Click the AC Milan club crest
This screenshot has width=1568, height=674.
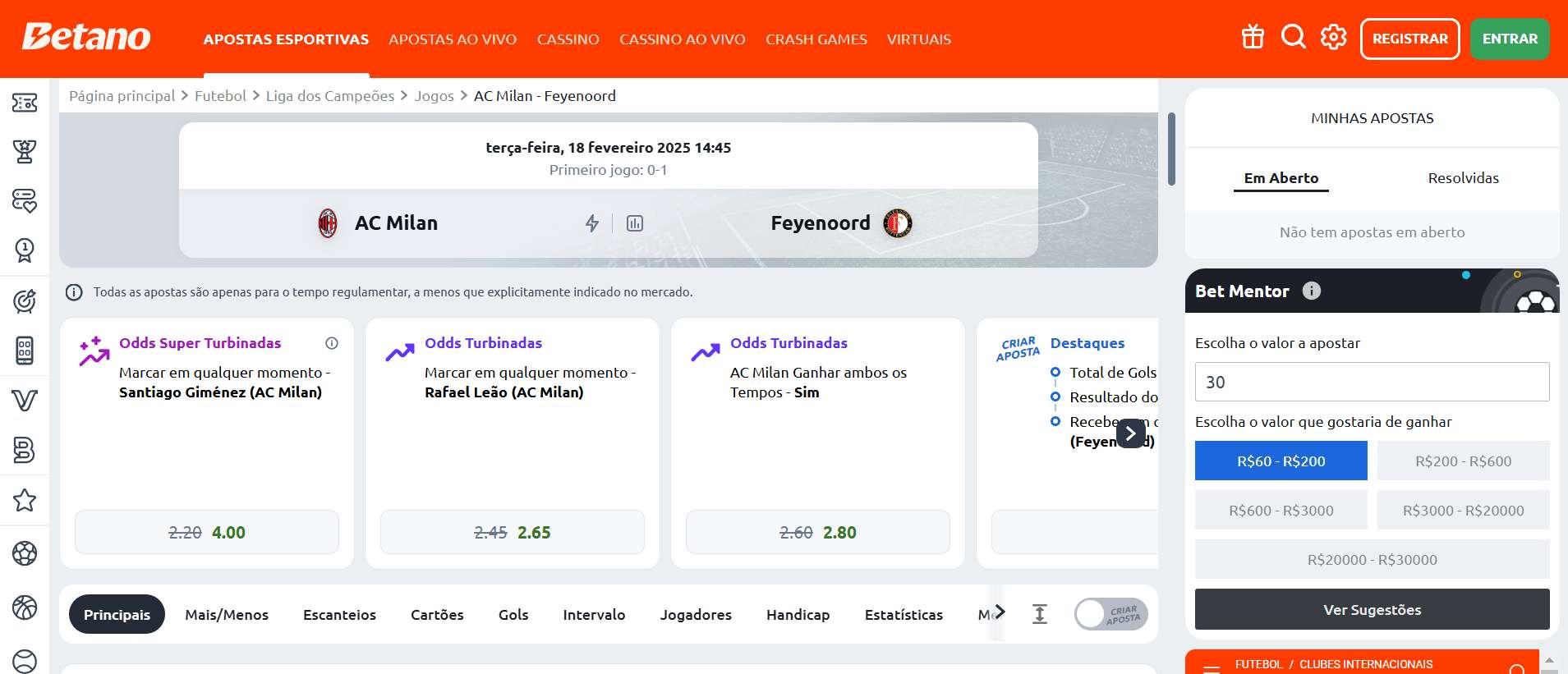point(328,223)
